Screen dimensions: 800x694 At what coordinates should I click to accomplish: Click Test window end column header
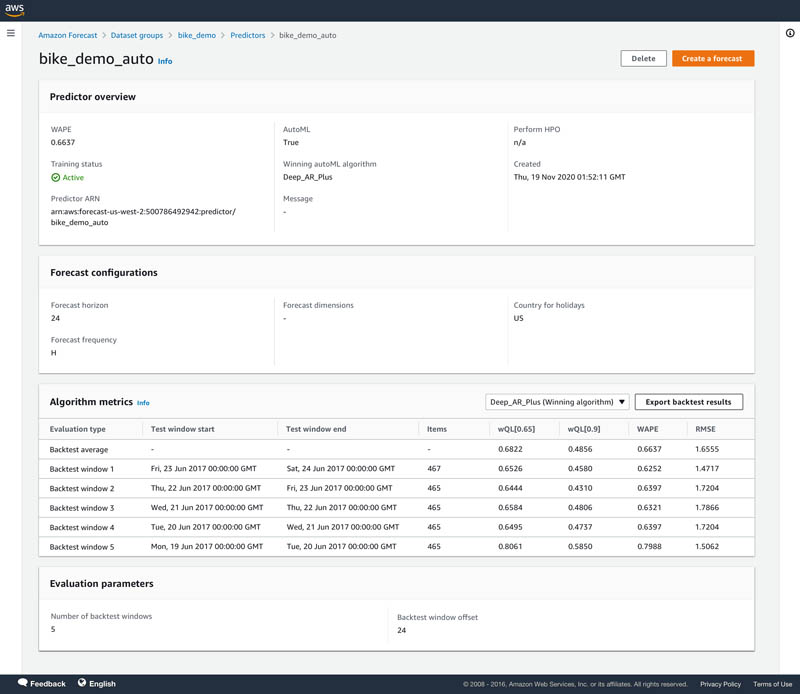pos(316,429)
